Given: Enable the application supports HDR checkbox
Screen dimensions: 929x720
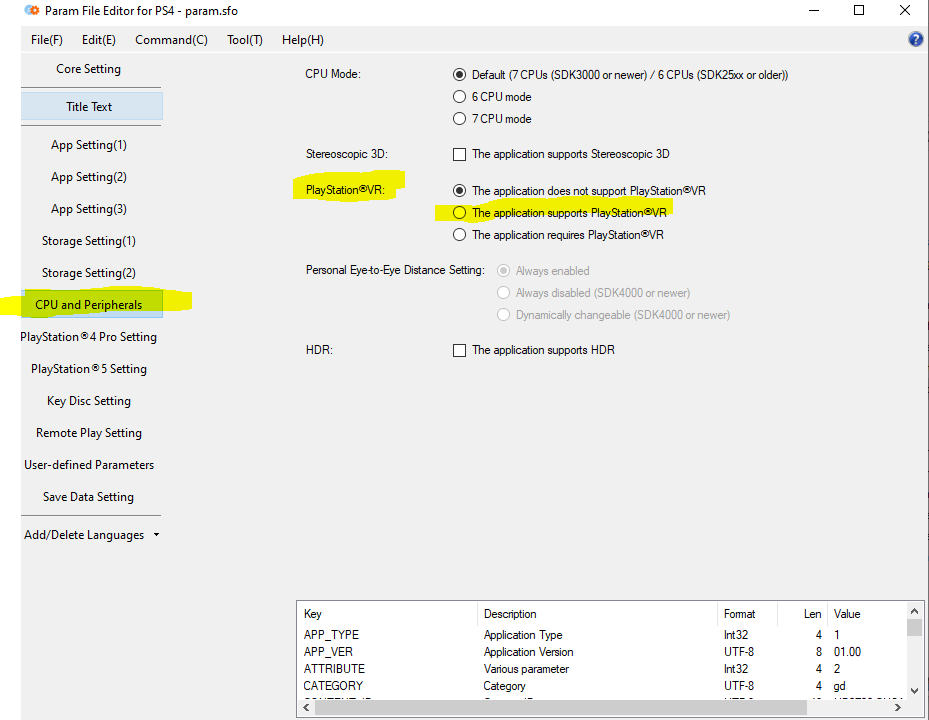Looking at the screenshot, I should point(459,350).
